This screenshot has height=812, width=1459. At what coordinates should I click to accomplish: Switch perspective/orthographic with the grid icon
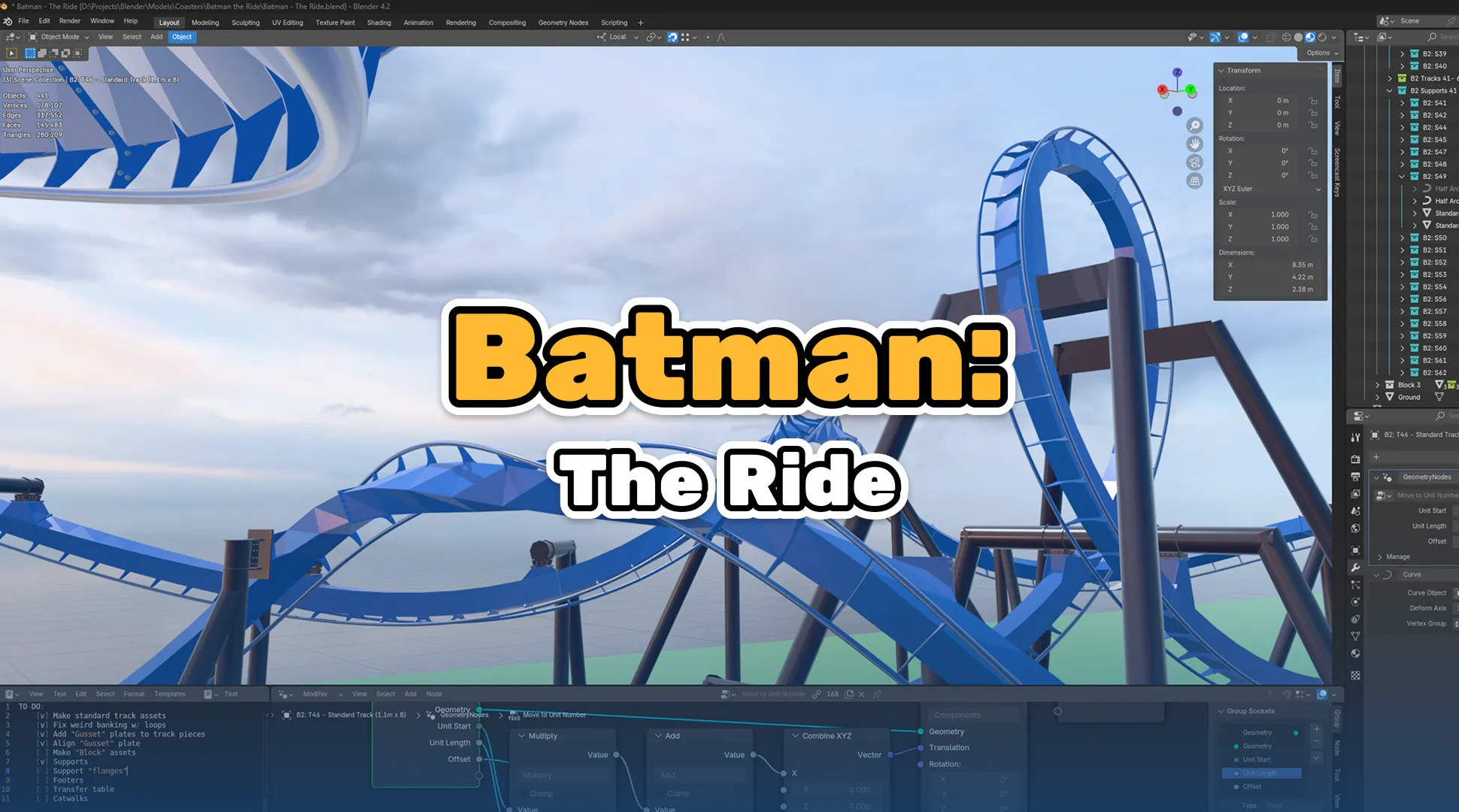(x=1194, y=181)
